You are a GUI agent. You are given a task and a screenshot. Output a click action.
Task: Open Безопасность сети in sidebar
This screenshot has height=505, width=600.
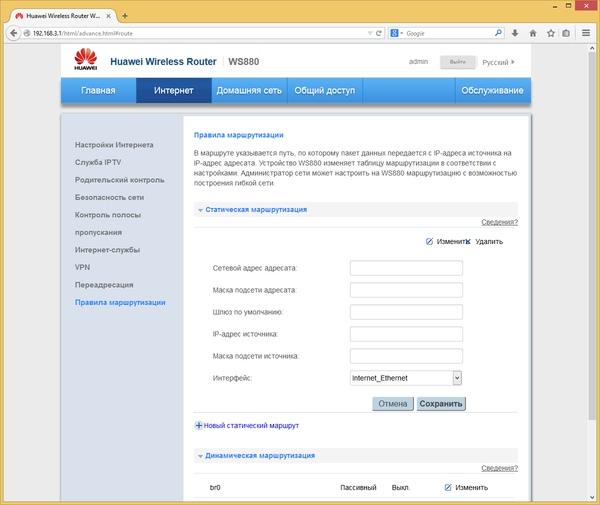coord(109,197)
